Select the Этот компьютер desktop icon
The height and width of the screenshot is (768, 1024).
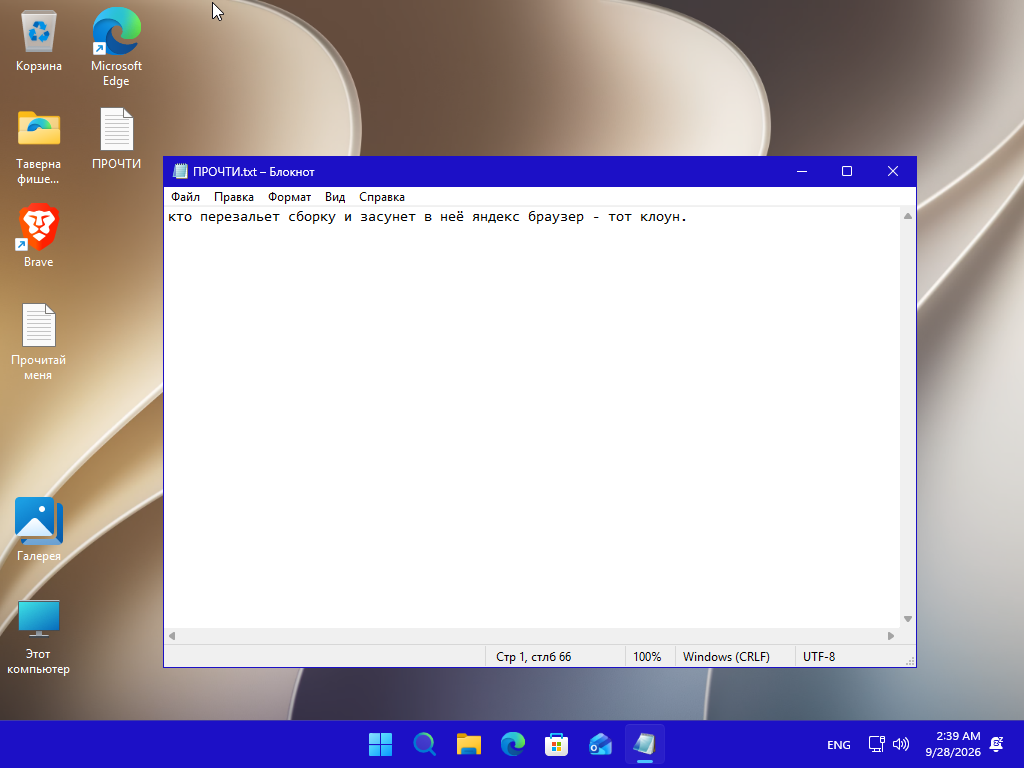pyautogui.click(x=39, y=637)
